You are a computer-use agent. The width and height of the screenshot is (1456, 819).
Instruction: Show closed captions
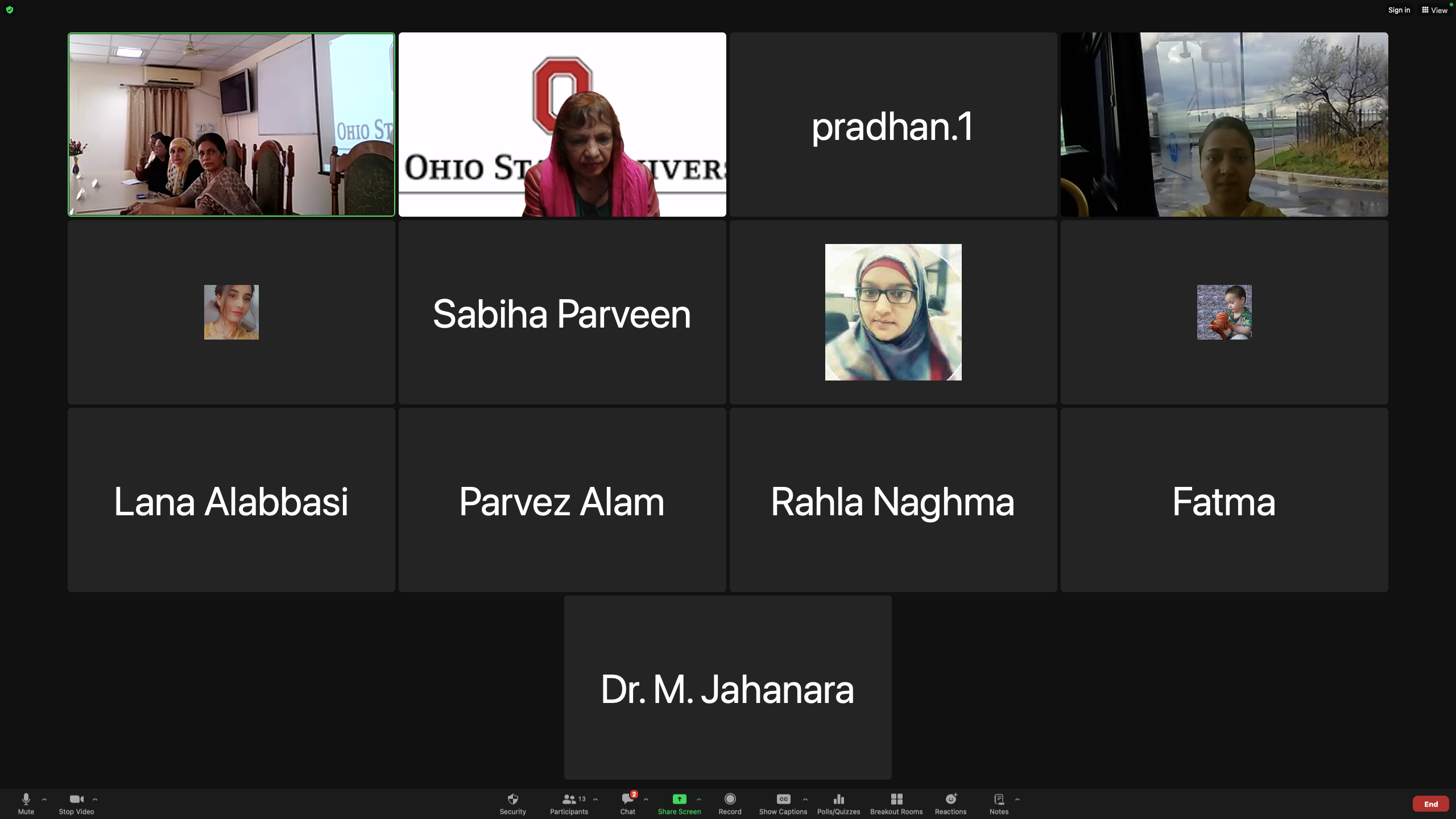783,803
